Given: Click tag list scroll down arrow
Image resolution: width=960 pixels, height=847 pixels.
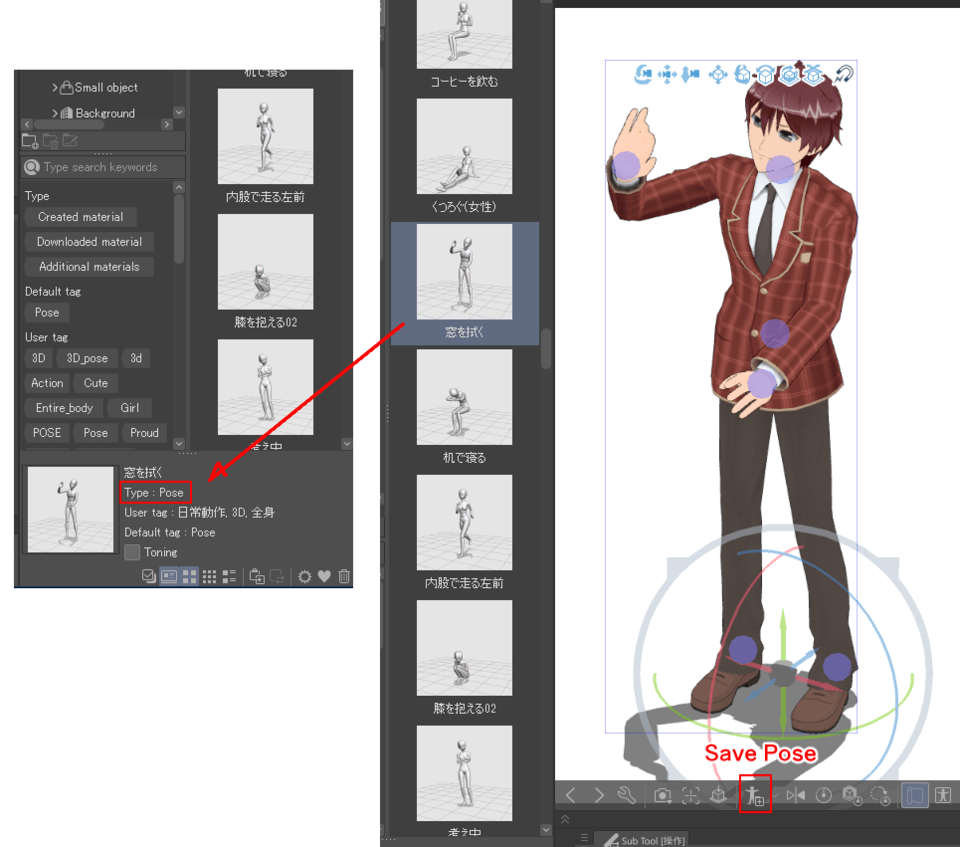Looking at the screenshot, I should 179,443.
